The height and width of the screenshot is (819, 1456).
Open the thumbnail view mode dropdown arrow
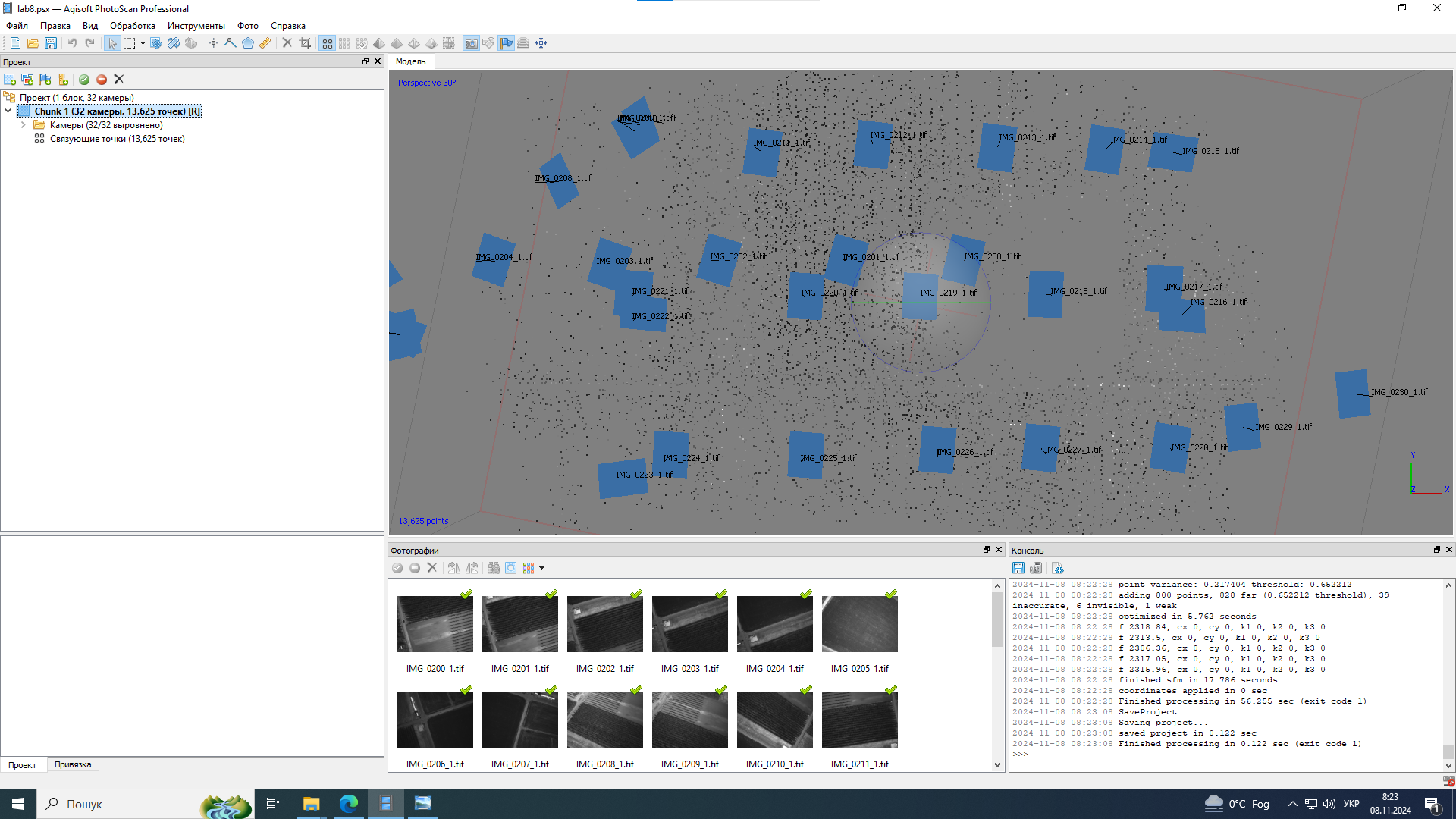[541, 568]
